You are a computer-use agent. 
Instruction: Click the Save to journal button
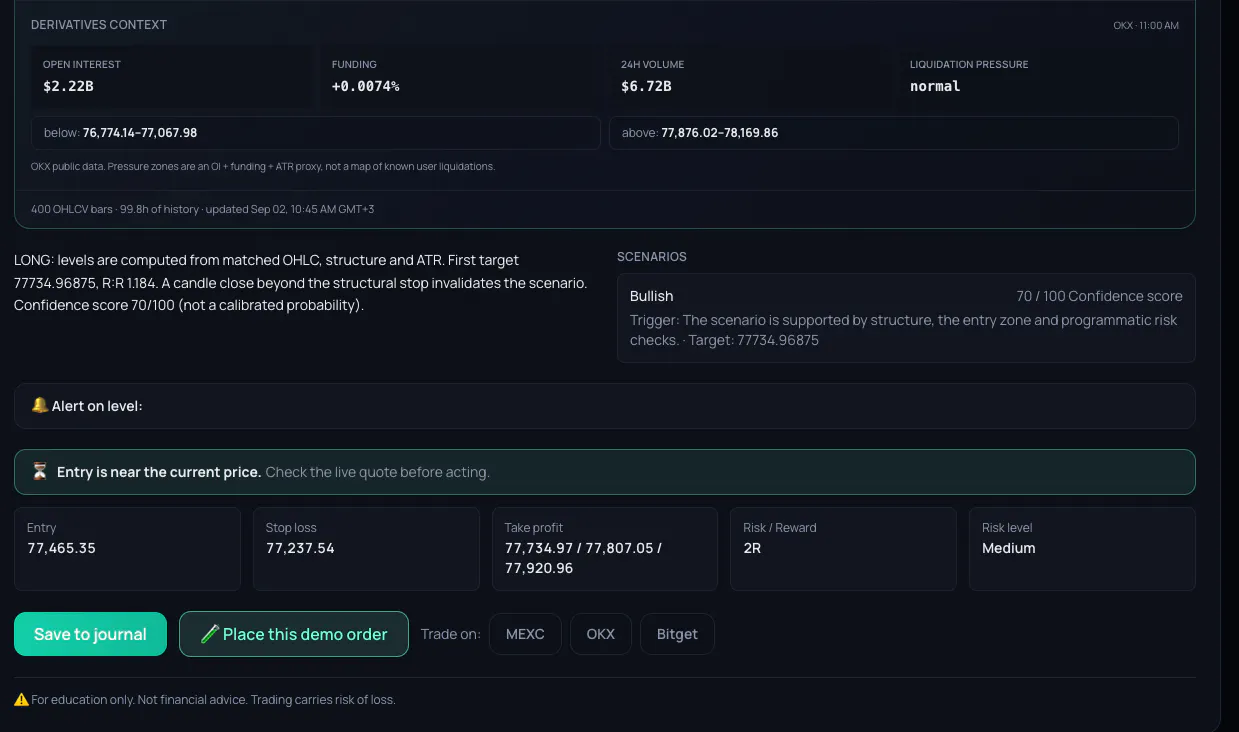tap(90, 634)
